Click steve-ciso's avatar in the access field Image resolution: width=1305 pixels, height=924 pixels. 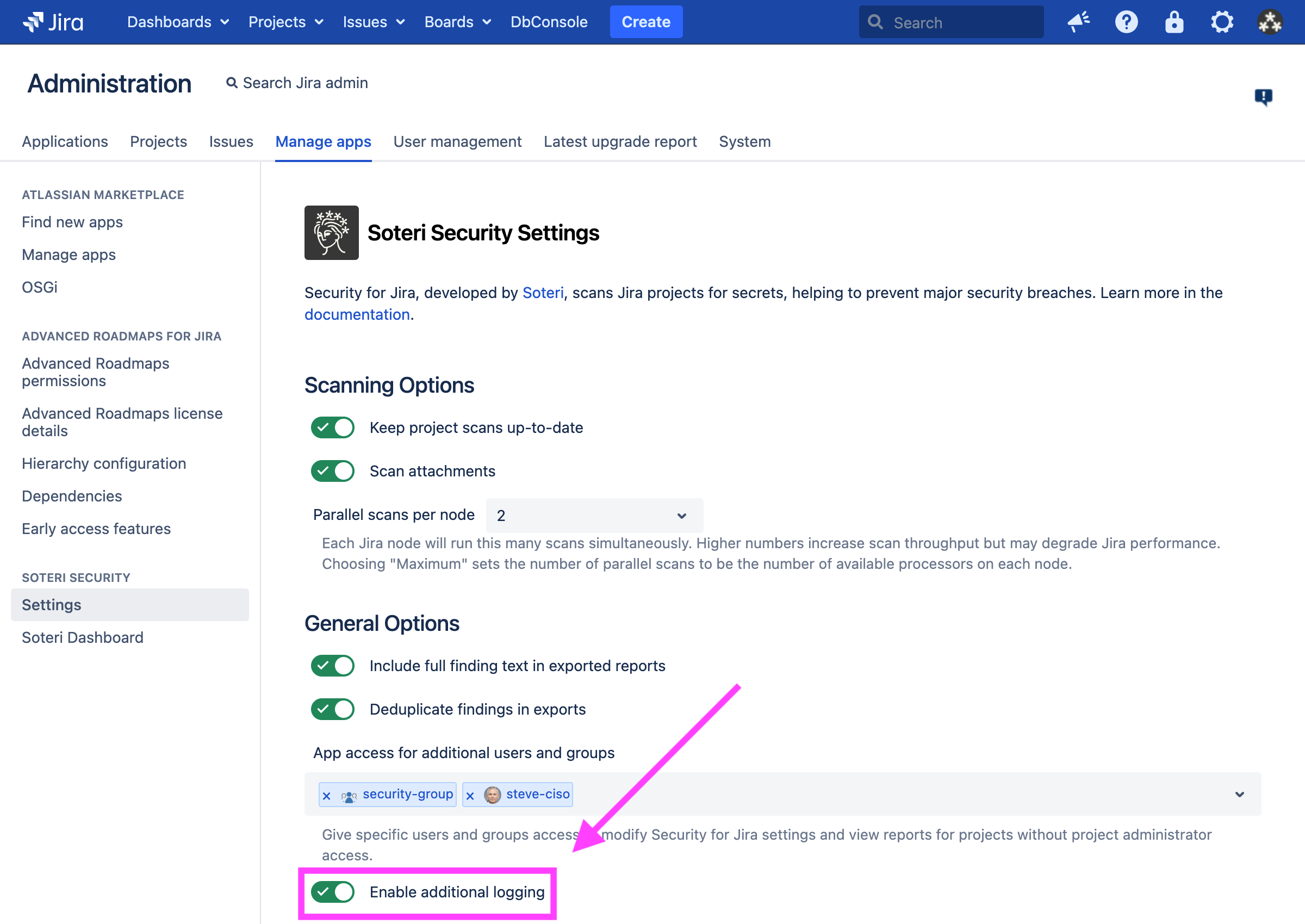[492, 794]
